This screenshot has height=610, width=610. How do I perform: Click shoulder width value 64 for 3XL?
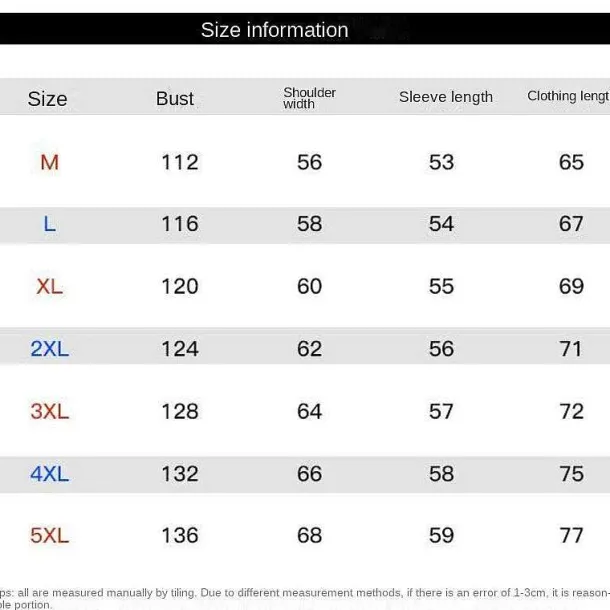coord(309,411)
